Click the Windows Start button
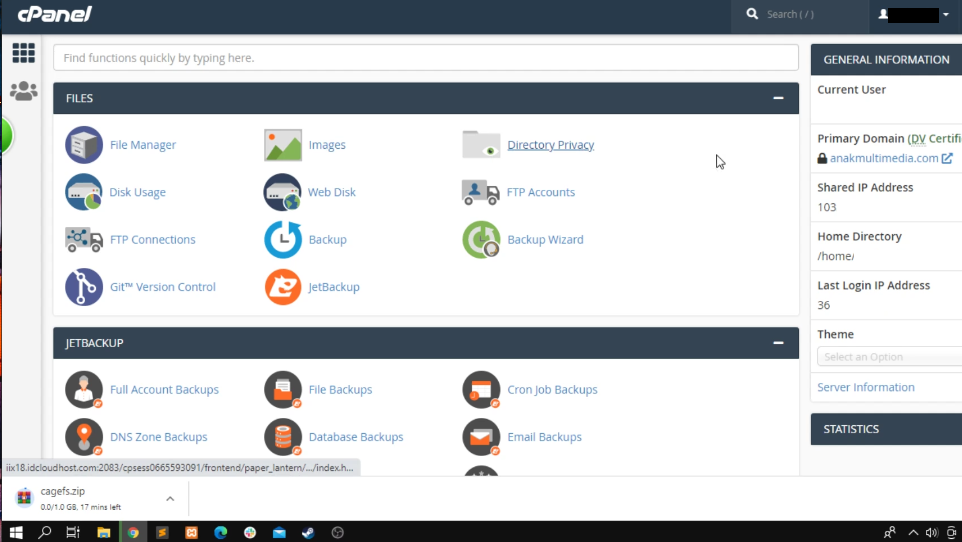The width and height of the screenshot is (962, 542). pos(16,532)
